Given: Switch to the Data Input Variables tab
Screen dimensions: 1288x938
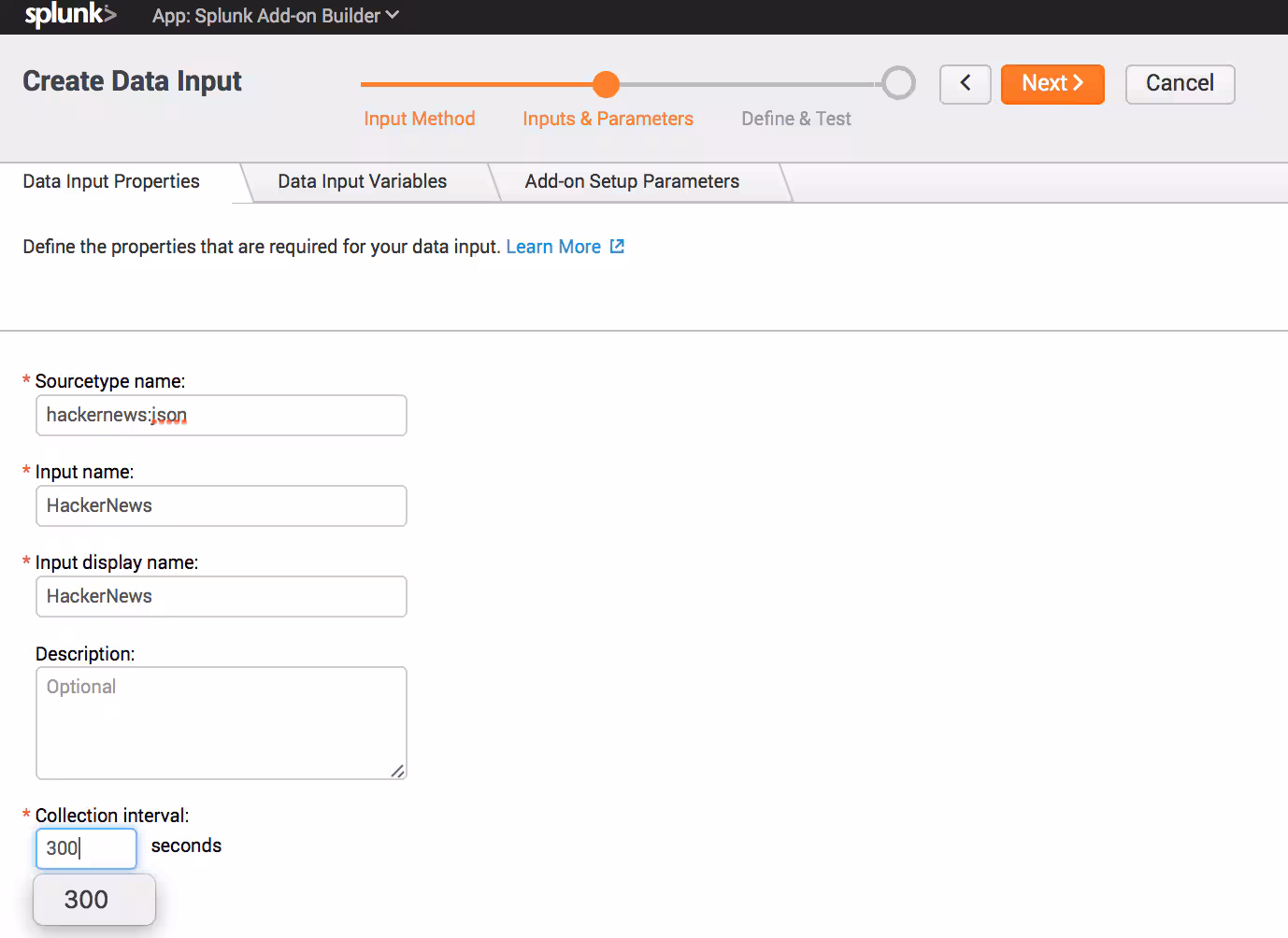Looking at the screenshot, I should pyautogui.click(x=361, y=180).
